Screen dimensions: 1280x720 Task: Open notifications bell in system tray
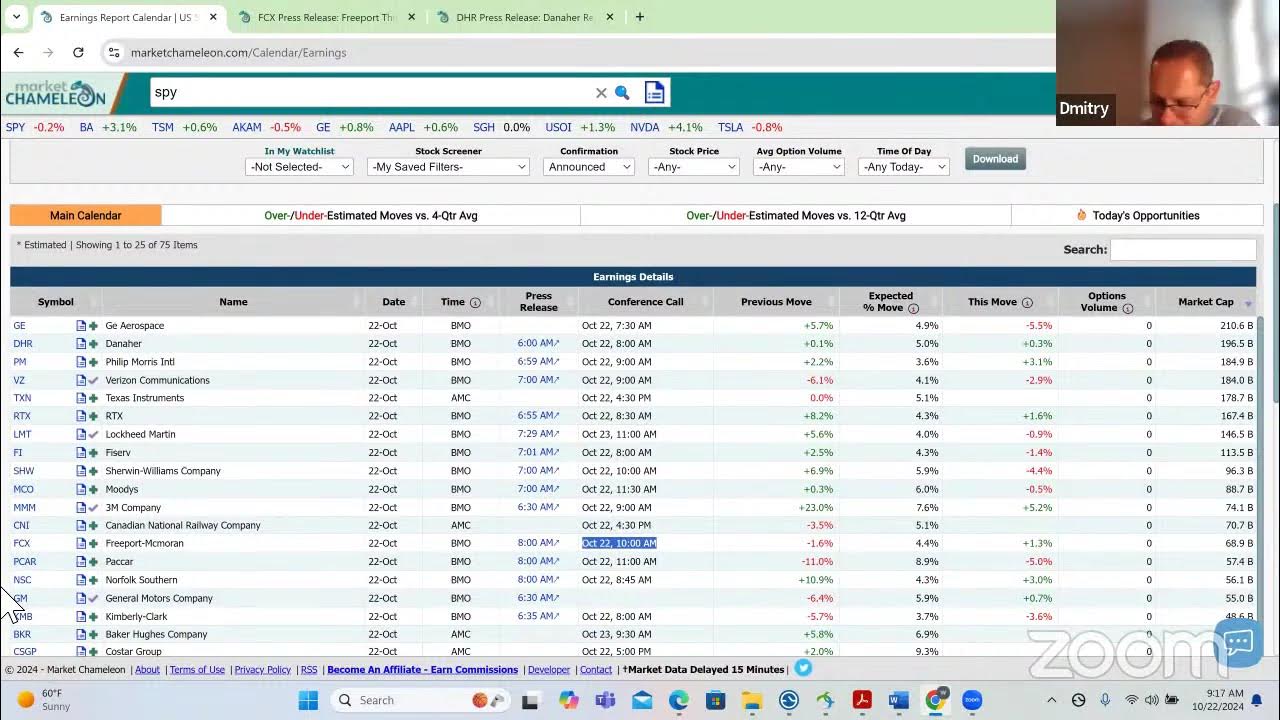pos(1256,700)
